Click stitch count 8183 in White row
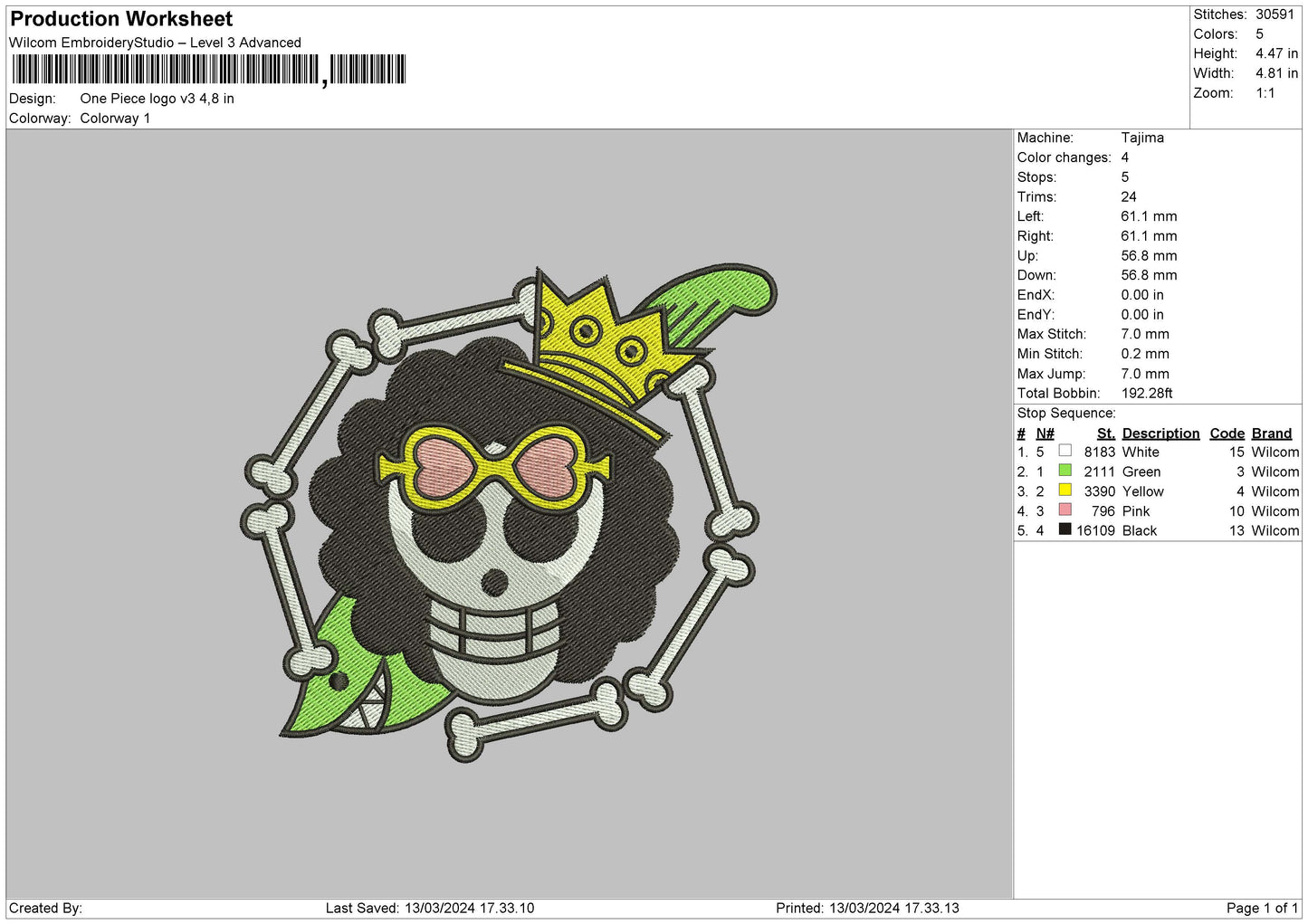The width and height of the screenshot is (1308, 924). (x=1100, y=452)
